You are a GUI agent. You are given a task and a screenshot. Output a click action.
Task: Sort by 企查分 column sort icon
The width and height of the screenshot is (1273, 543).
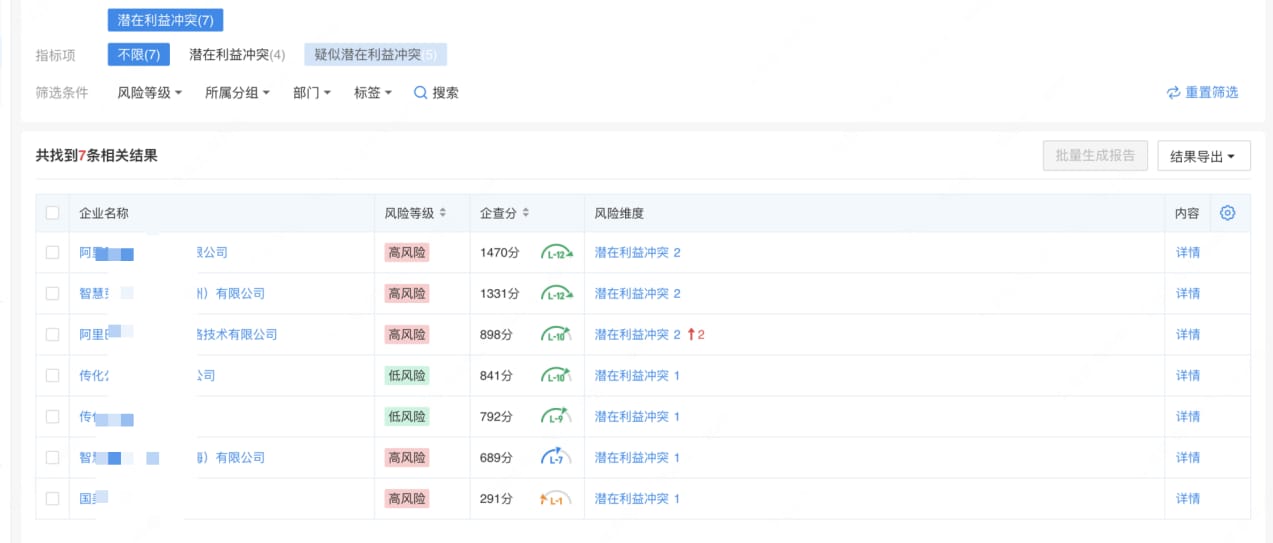pos(526,214)
